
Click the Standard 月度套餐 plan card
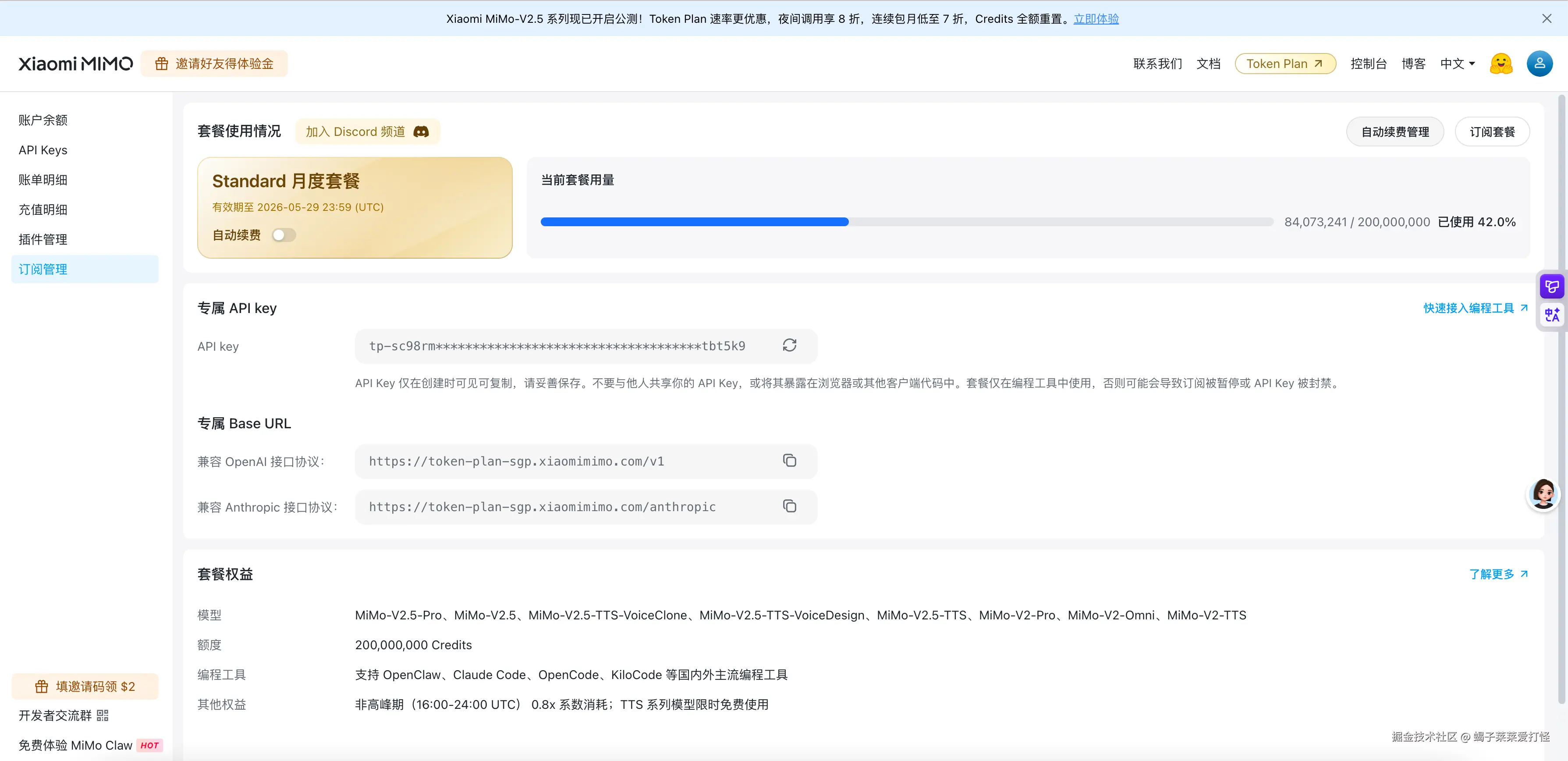[355, 208]
